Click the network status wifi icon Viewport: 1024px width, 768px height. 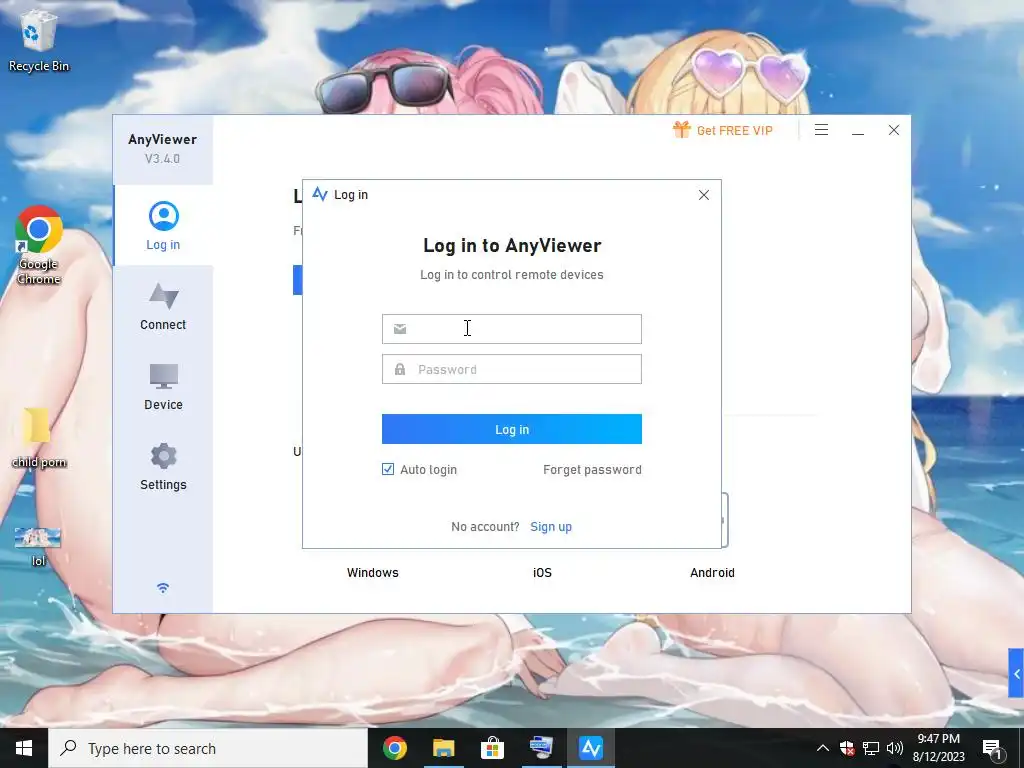pos(163,588)
